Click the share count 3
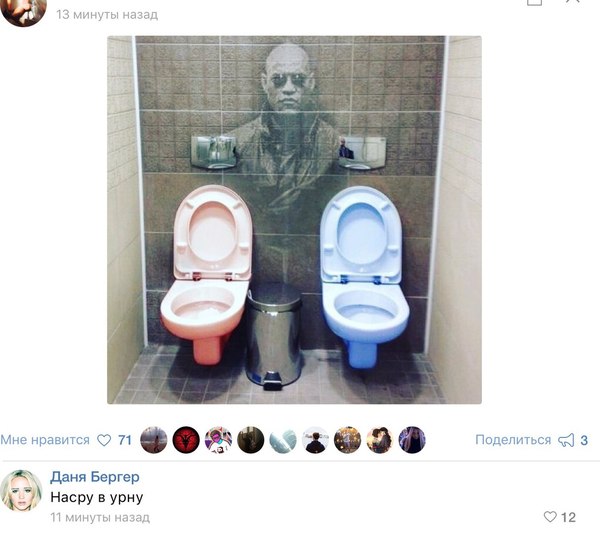600x533 pixels. (x=584, y=440)
